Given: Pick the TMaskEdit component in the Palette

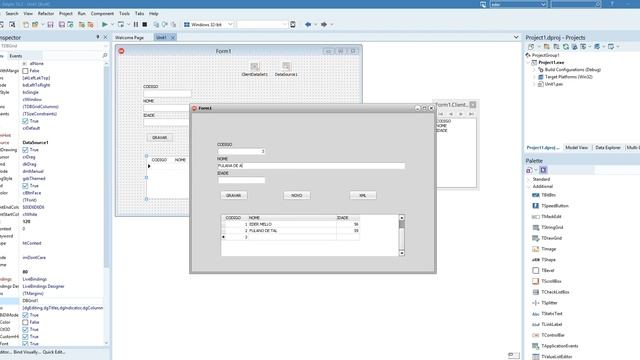Looking at the screenshot, I should tap(551, 216).
